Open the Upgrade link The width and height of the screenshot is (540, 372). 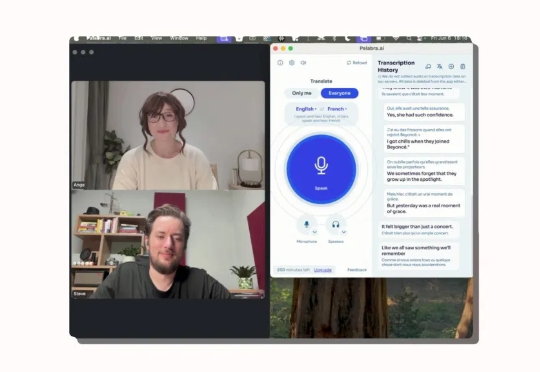tap(323, 270)
